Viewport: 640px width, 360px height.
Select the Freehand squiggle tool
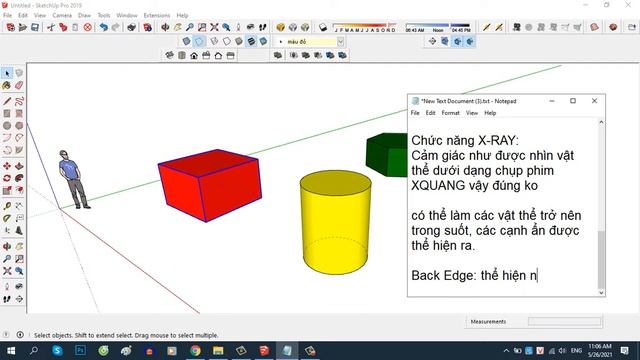[x=19, y=101]
